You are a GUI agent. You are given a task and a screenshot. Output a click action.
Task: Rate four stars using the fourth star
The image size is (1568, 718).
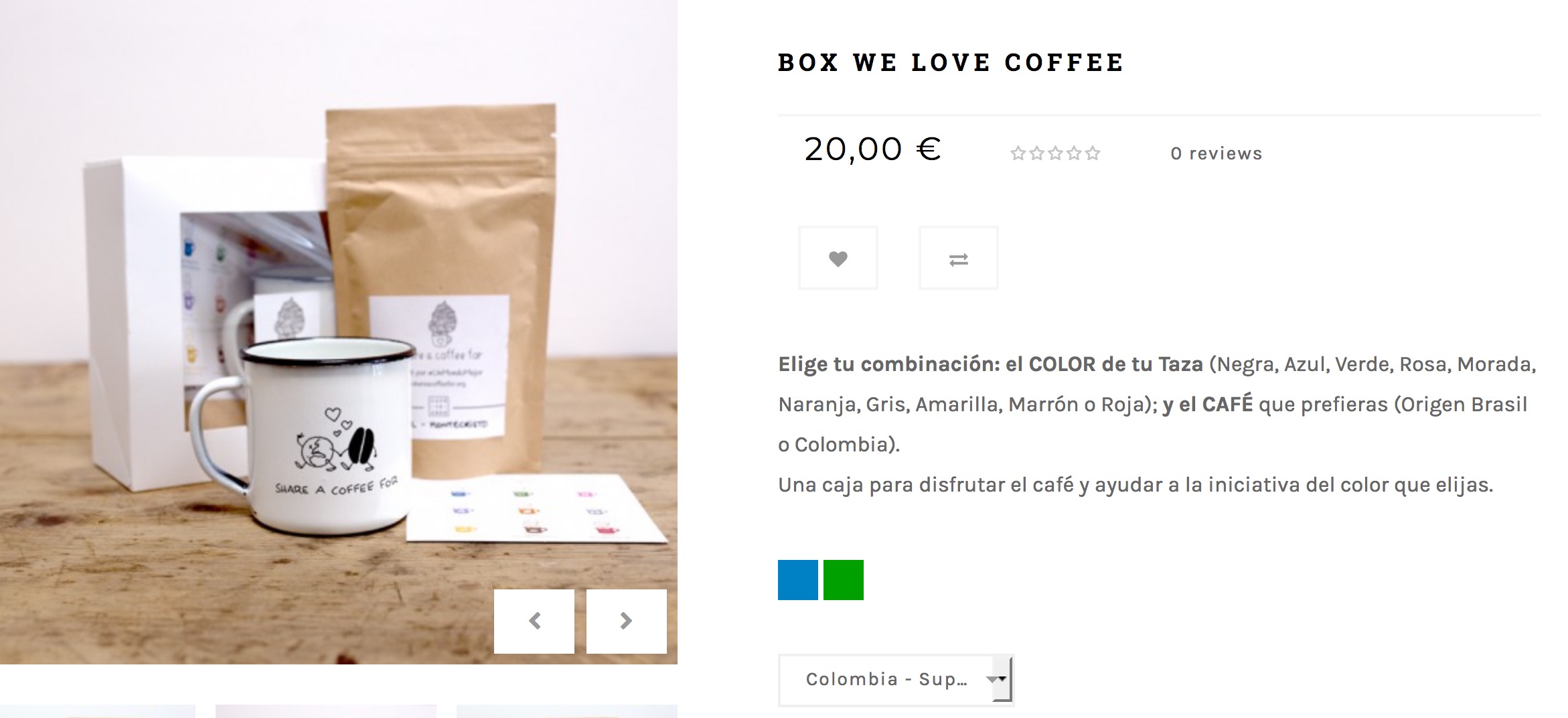point(1074,153)
